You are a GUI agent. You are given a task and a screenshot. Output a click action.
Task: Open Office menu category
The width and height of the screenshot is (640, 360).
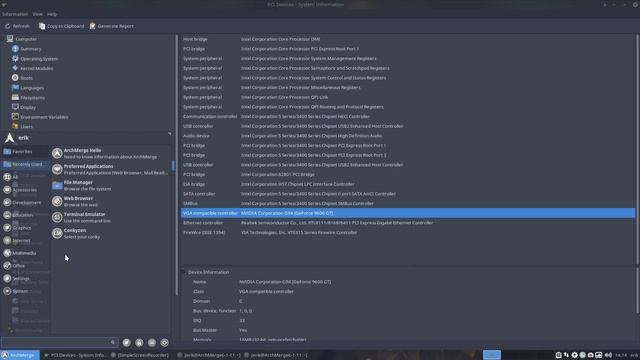(x=24, y=266)
